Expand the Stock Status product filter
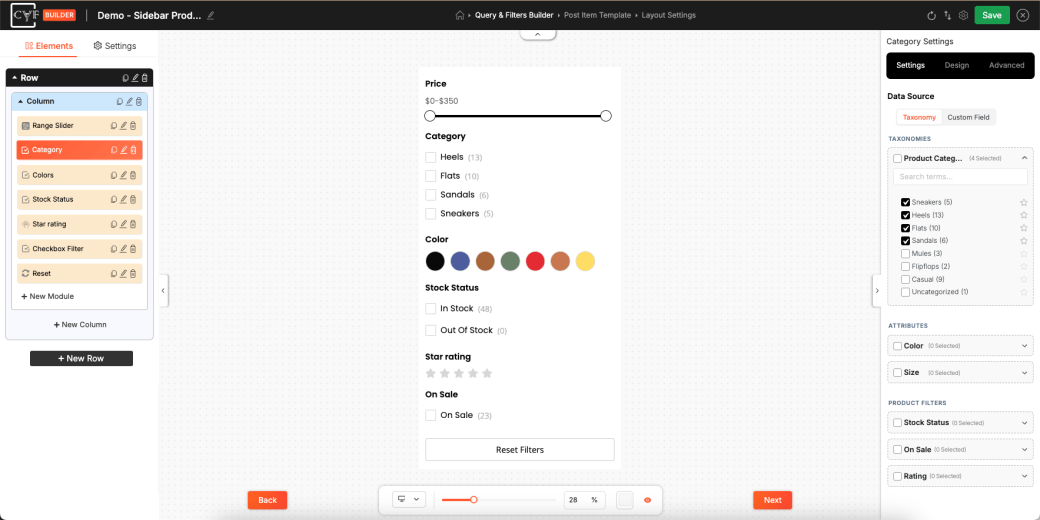This screenshot has width=1040, height=520. pos(1024,422)
